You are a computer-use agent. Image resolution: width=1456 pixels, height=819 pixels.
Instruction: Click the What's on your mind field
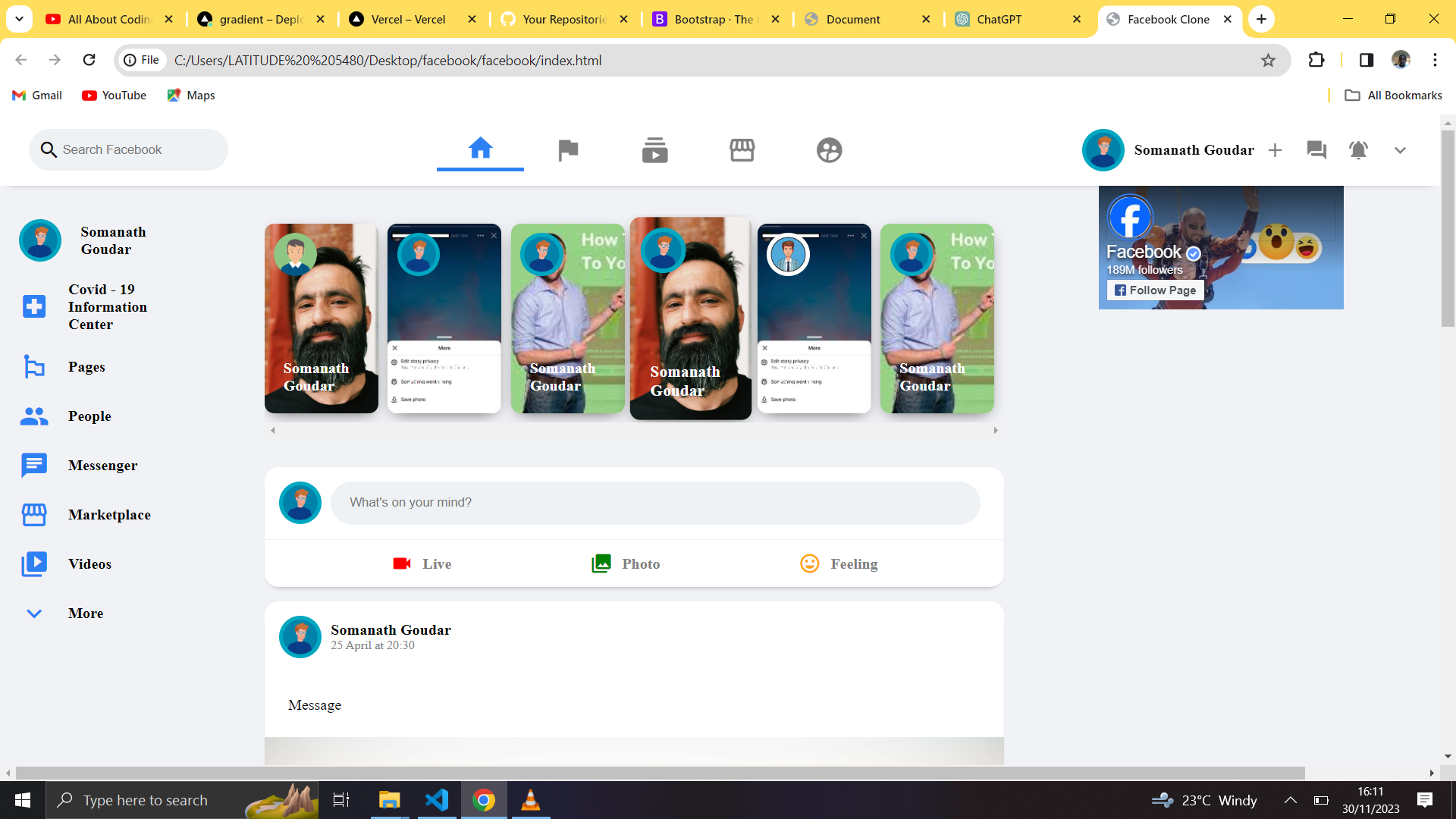[655, 503]
